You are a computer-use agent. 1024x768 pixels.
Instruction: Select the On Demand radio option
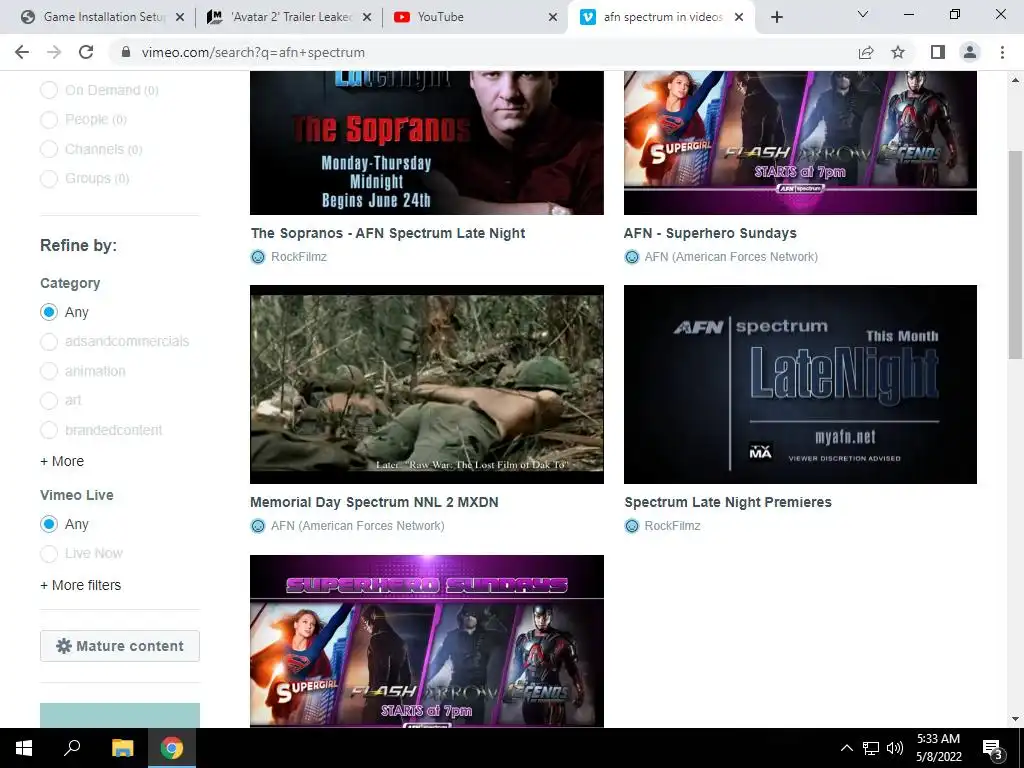pyautogui.click(x=49, y=90)
